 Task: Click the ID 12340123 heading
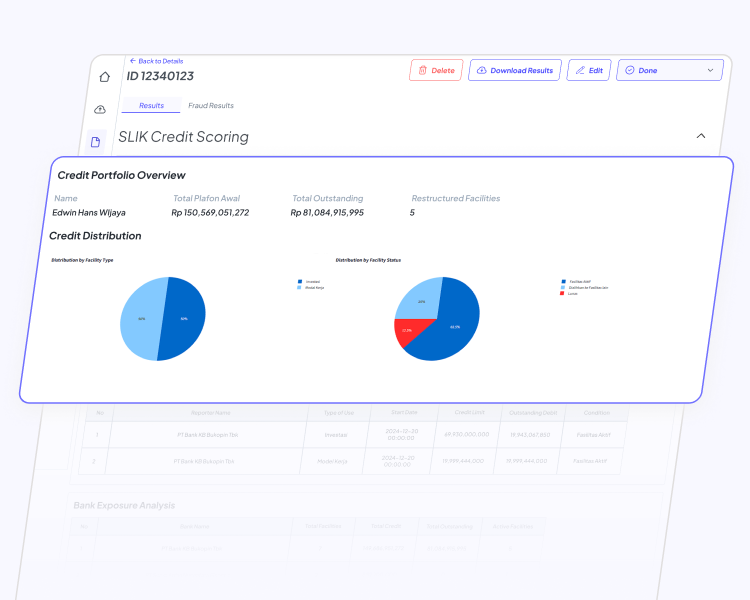[x=160, y=76]
